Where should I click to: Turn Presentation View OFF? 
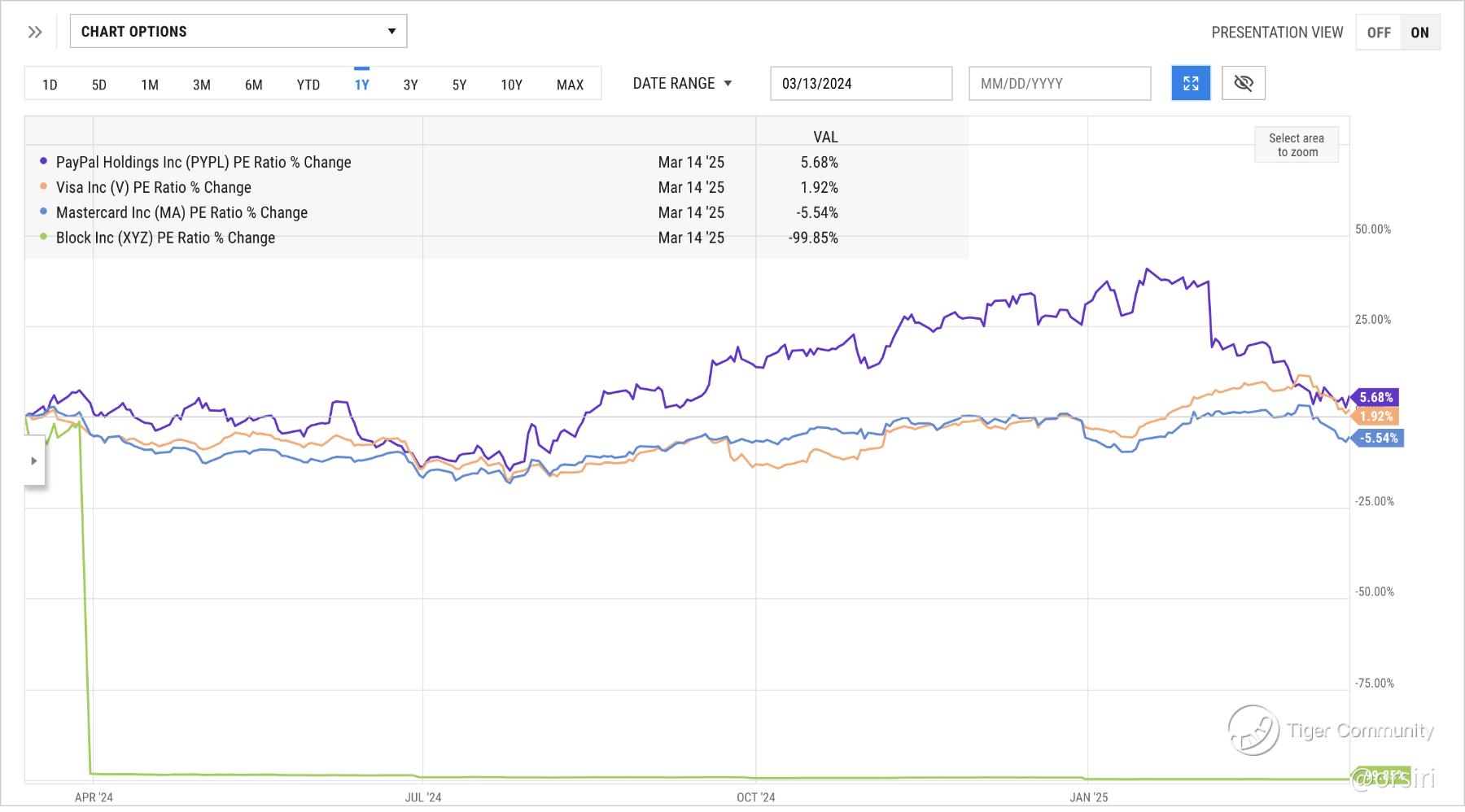click(1378, 33)
